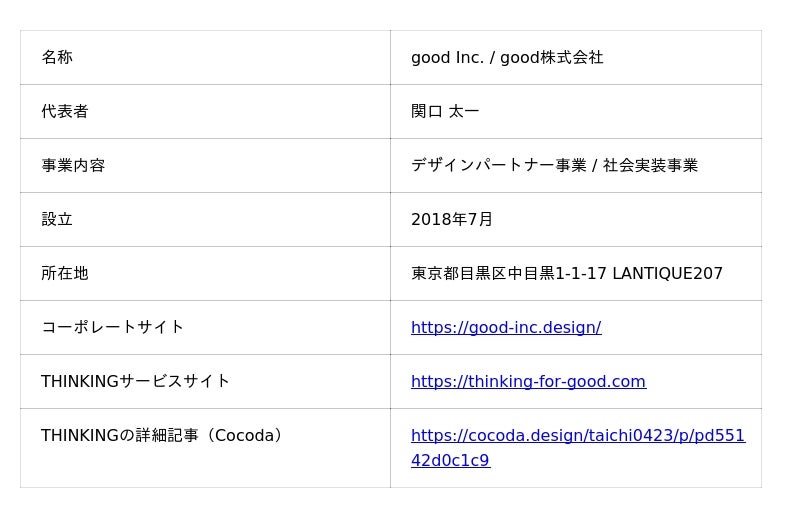Select the 所在地 label cell

coord(65,274)
